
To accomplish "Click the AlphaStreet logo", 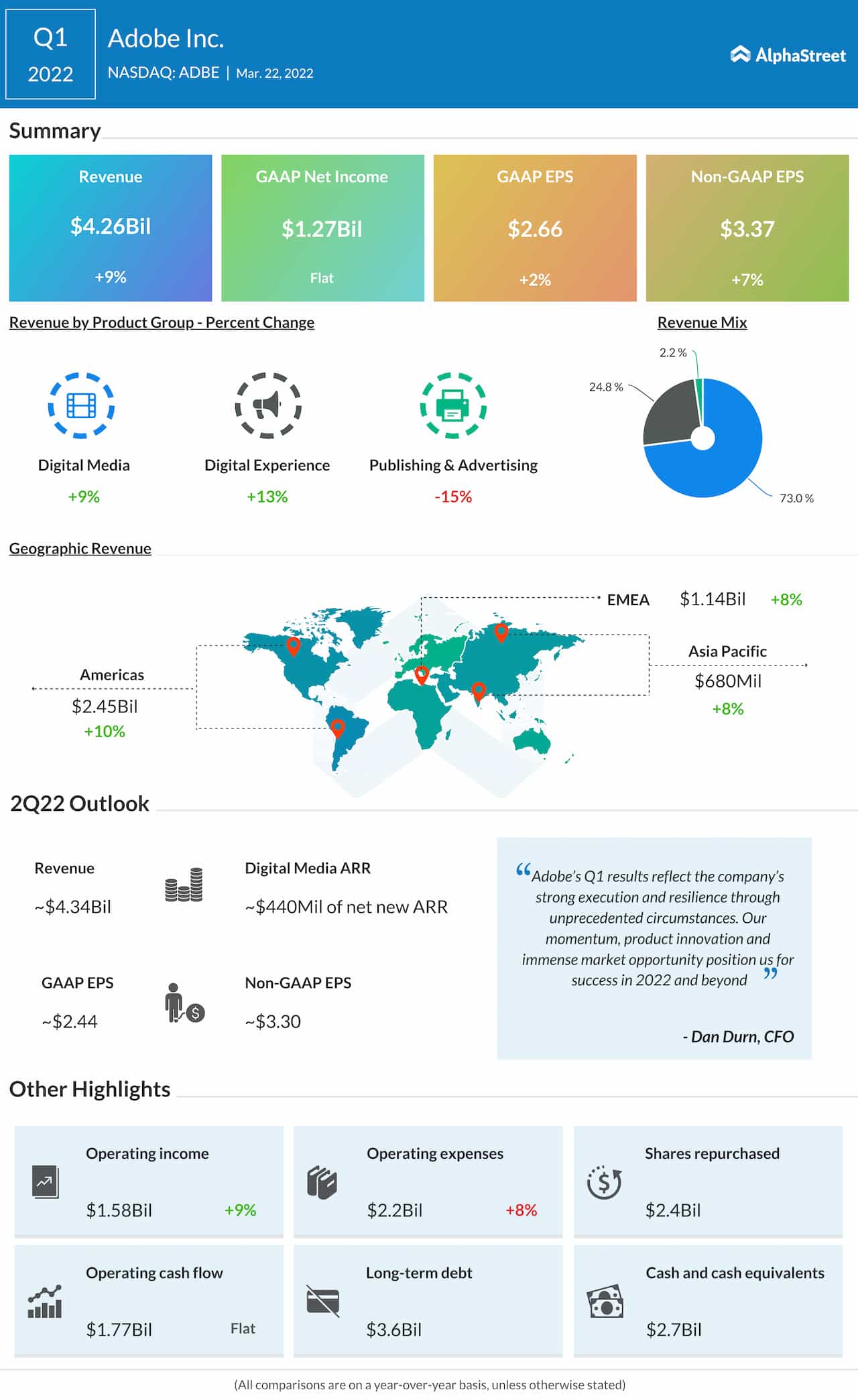I will pos(788,55).
